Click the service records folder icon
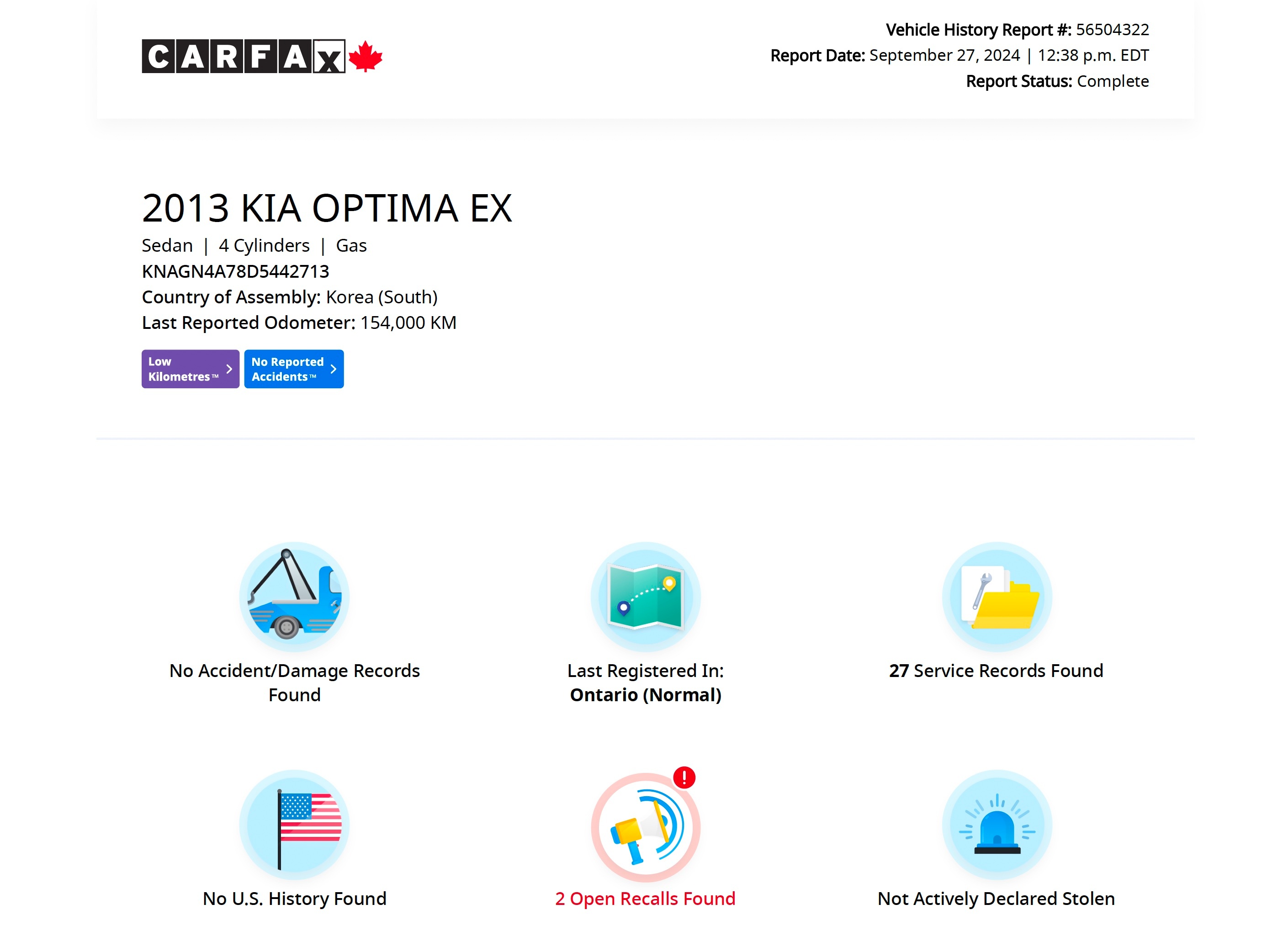Image resolution: width=1283 pixels, height=952 pixels. (x=997, y=597)
